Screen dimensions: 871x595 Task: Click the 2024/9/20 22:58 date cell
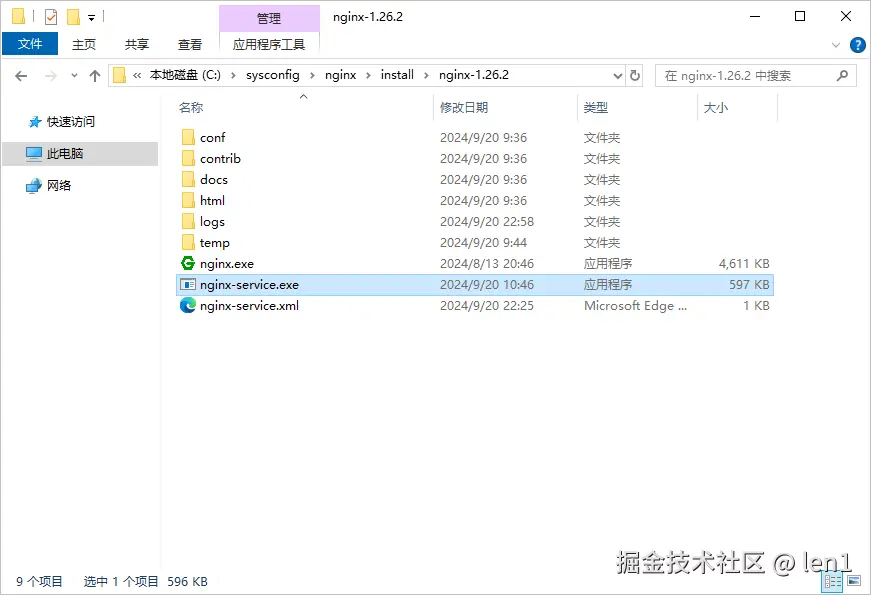(x=487, y=222)
